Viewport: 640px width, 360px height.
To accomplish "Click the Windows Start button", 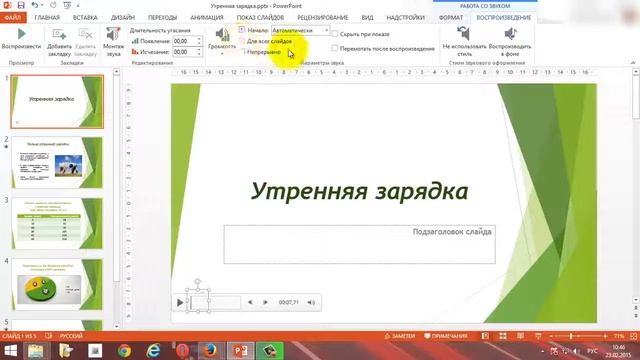I will 10,351.
